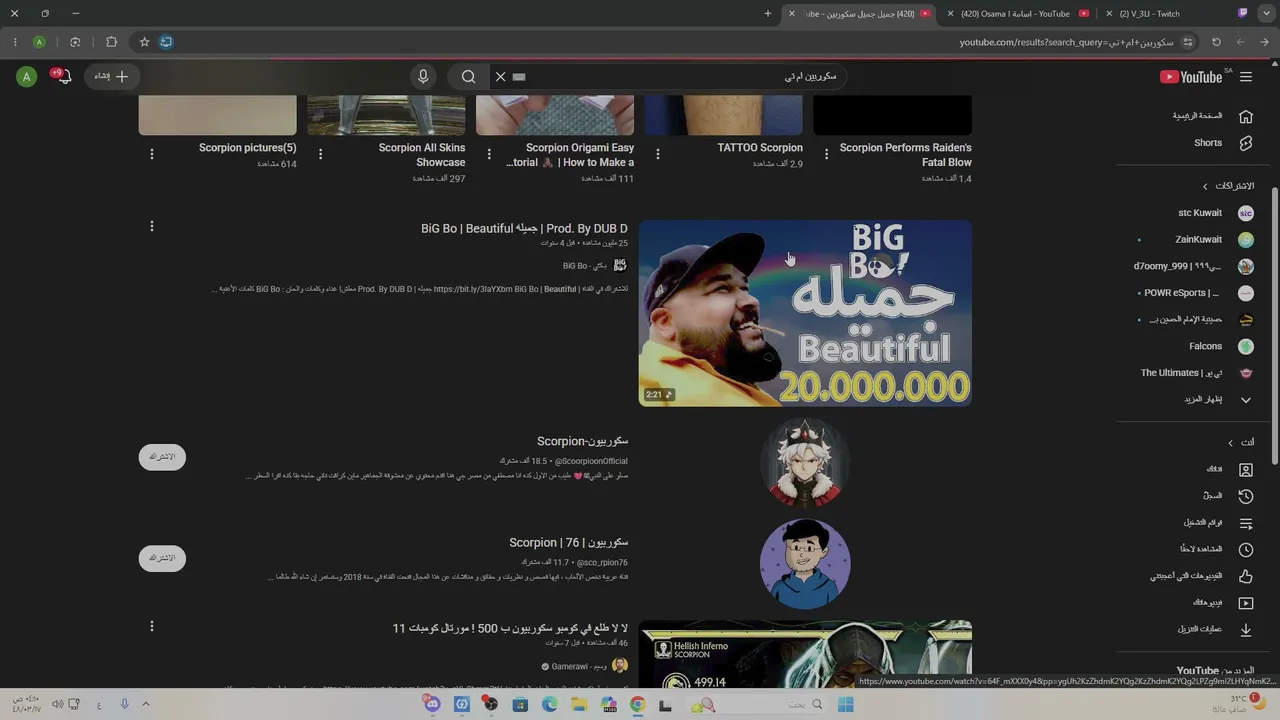Start voice search with the microphone icon
Image resolution: width=1280 pixels, height=720 pixels.
(x=423, y=77)
